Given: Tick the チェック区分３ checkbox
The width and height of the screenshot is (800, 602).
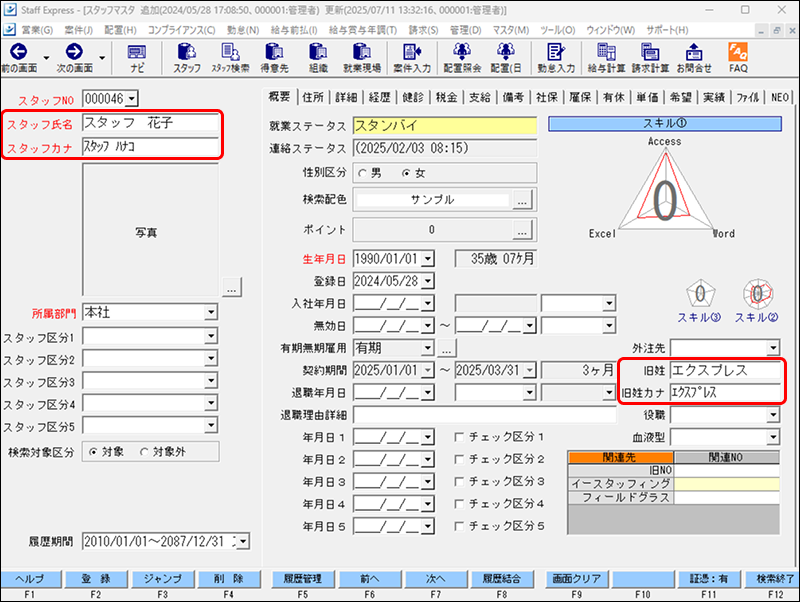Looking at the screenshot, I should [459, 482].
